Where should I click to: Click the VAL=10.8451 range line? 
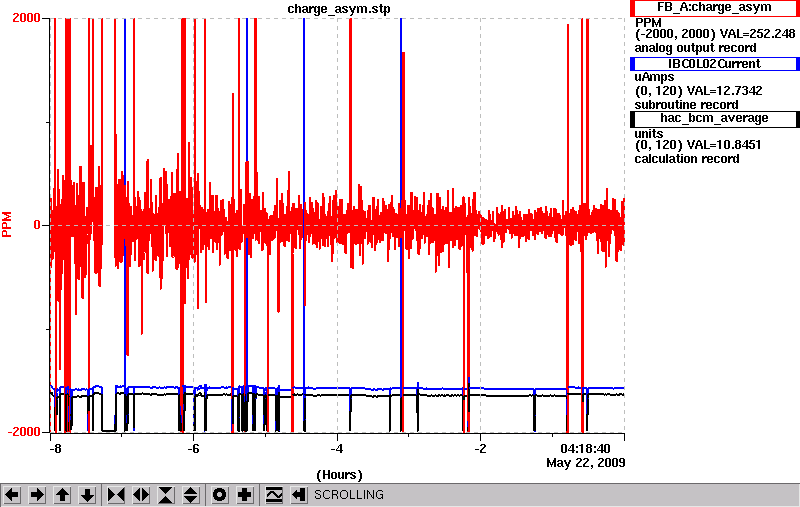698,145
